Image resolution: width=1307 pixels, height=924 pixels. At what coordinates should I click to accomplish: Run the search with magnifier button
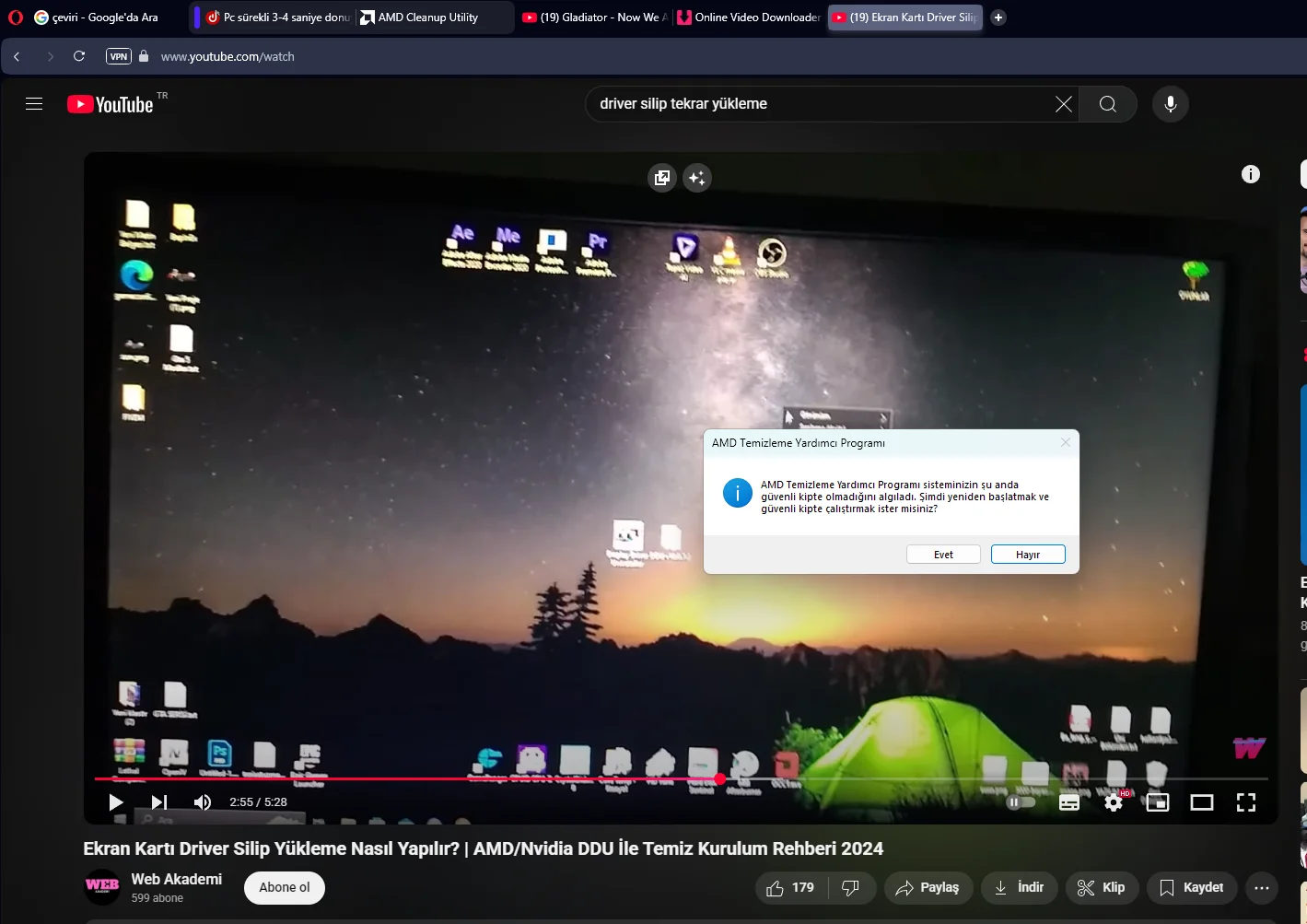pos(1108,104)
